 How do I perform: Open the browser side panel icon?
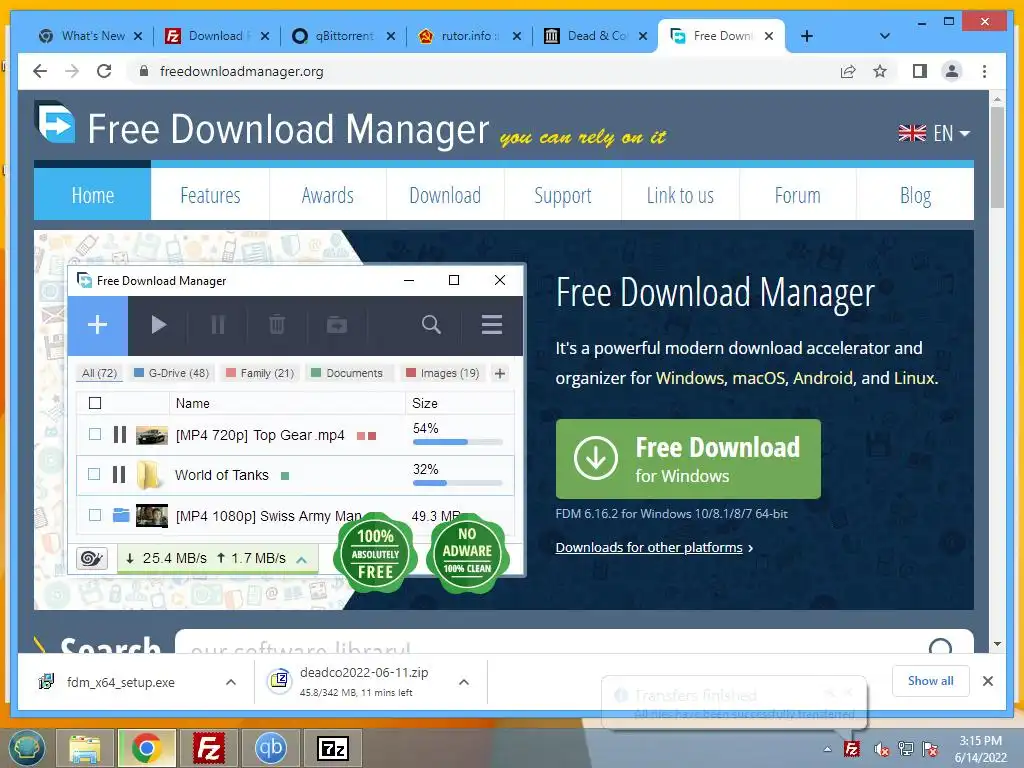pos(920,71)
